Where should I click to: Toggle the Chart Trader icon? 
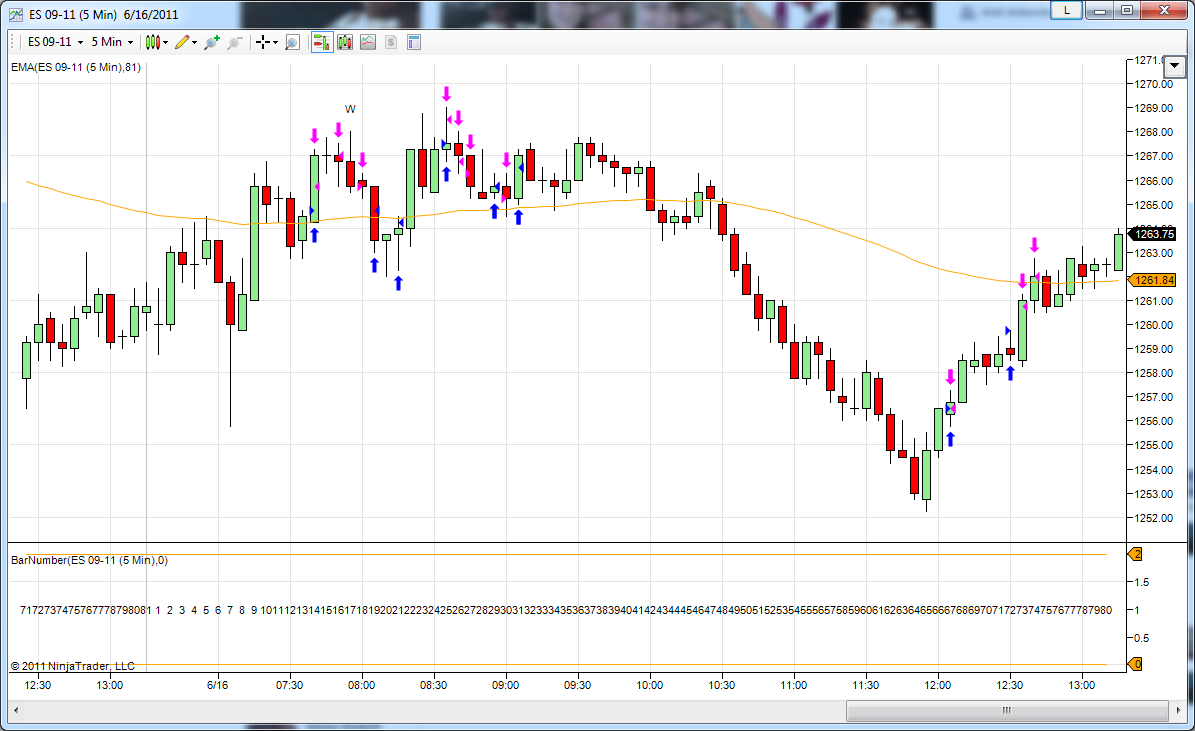coord(322,42)
